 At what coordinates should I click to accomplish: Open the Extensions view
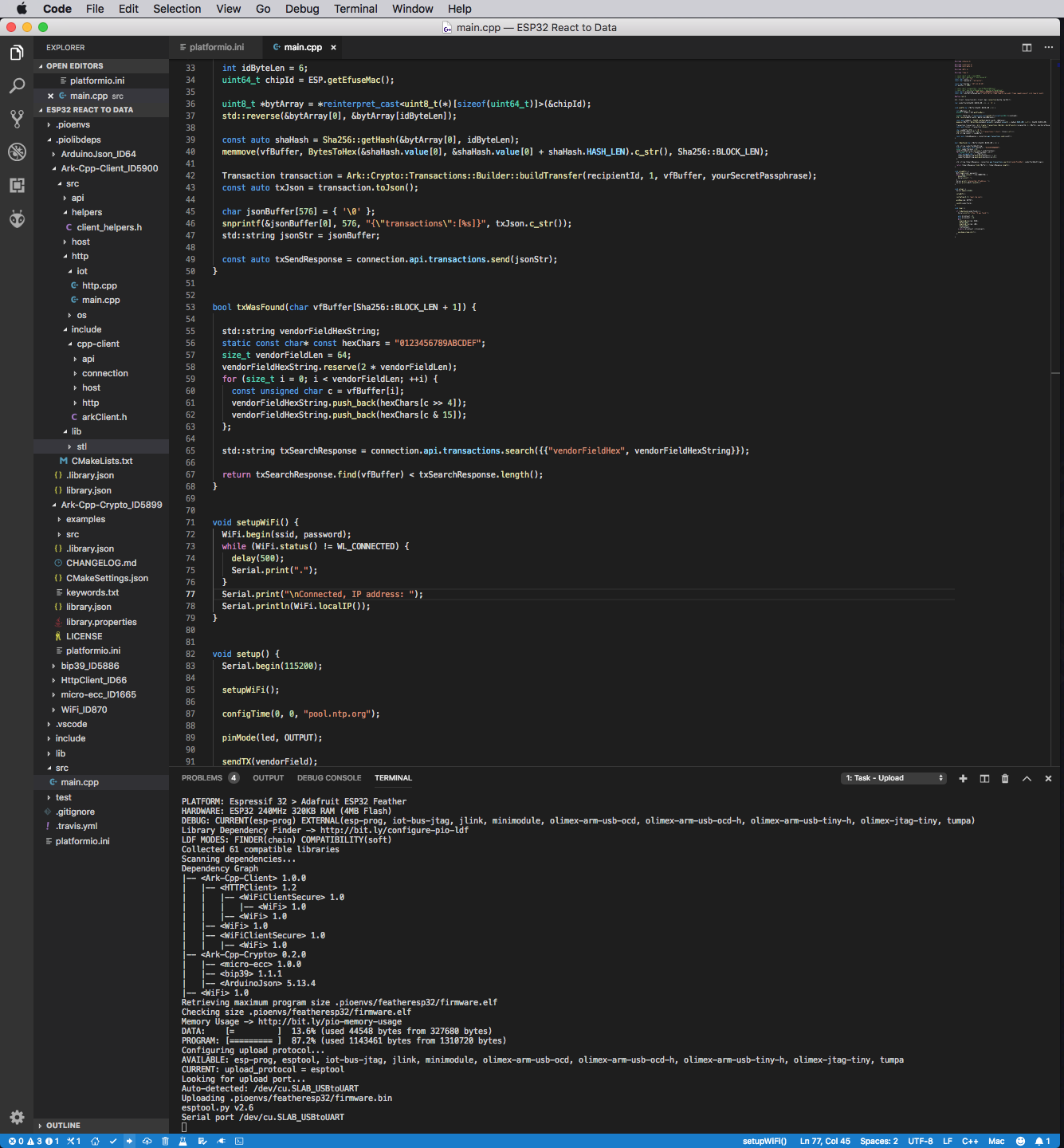point(17,185)
